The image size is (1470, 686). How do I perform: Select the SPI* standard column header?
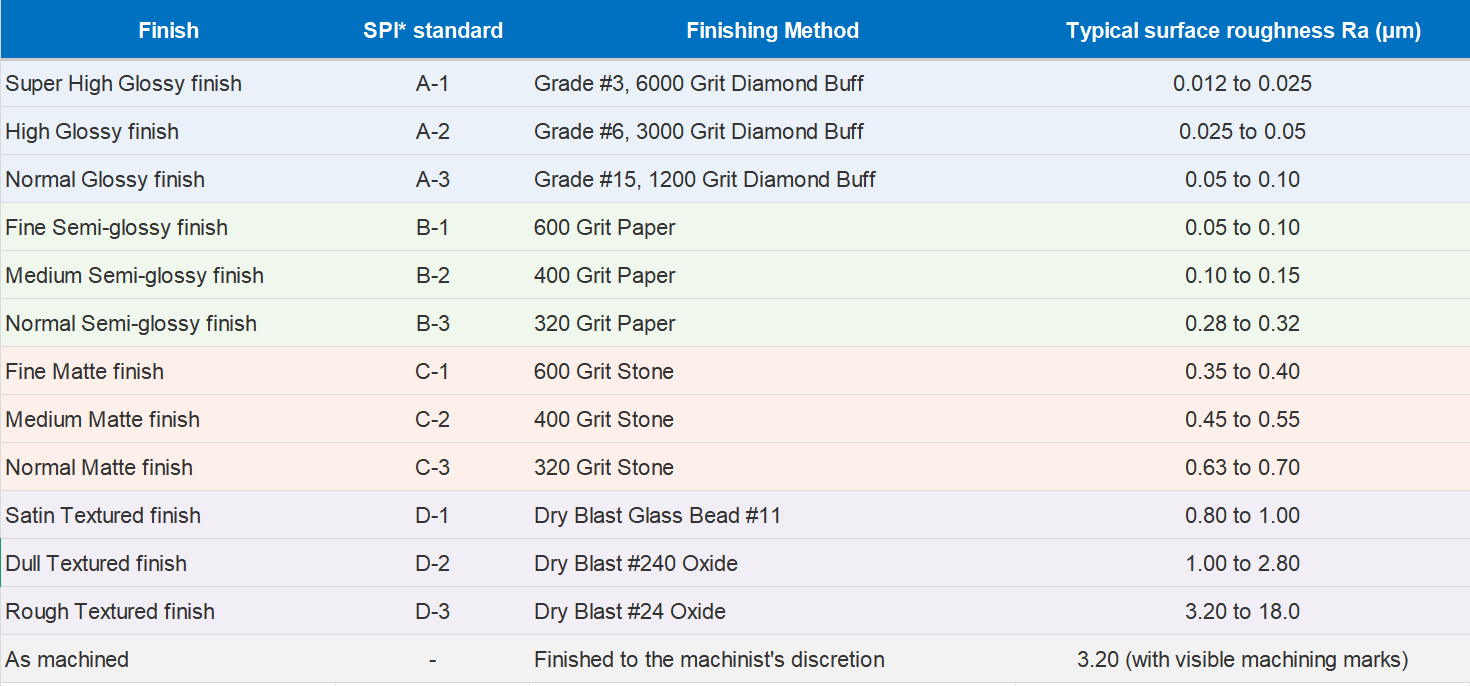[433, 30]
